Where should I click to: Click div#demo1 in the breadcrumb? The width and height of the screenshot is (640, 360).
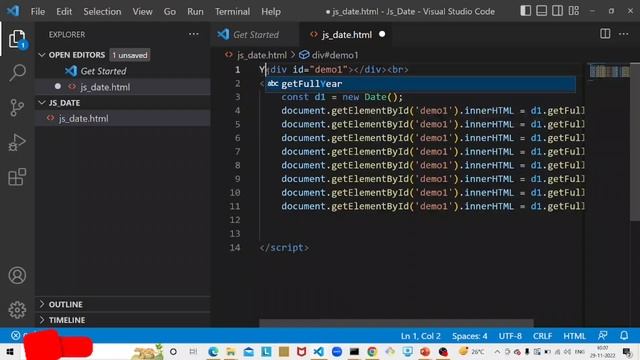click(335, 55)
